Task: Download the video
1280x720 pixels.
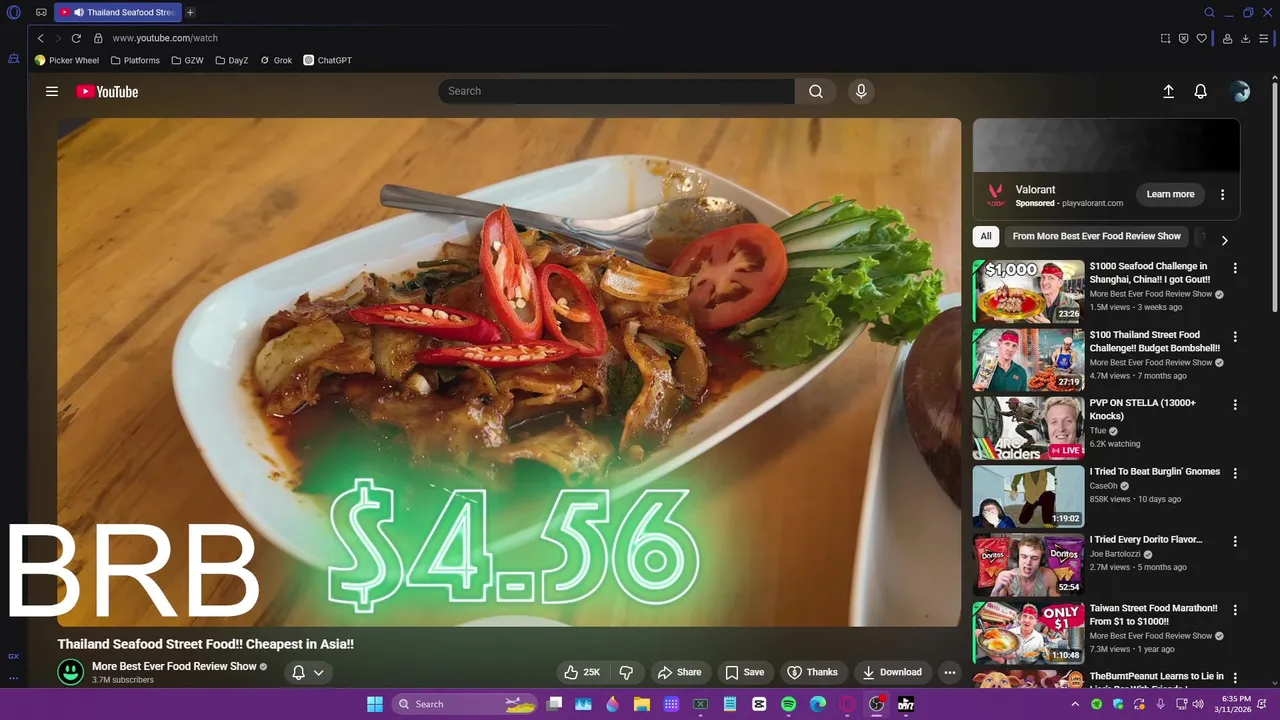Action: [892, 672]
